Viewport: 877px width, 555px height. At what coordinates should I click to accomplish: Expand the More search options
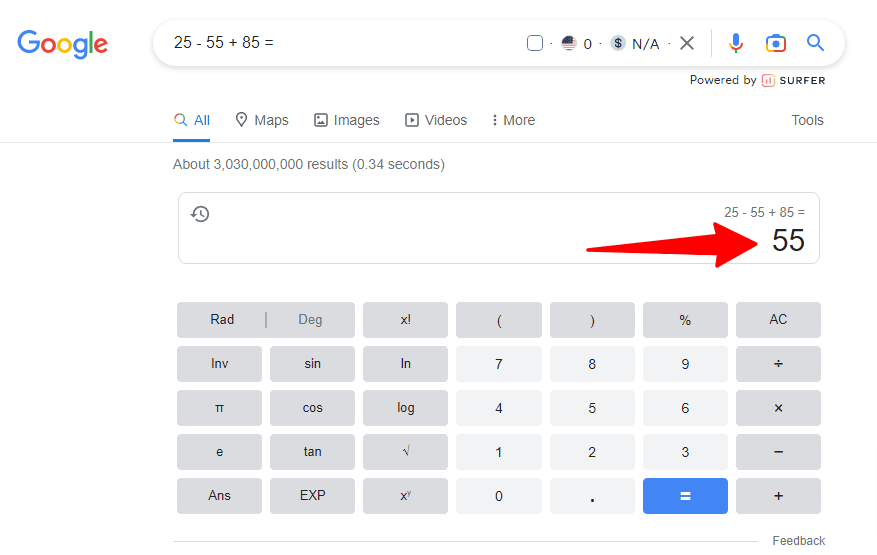[513, 120]
